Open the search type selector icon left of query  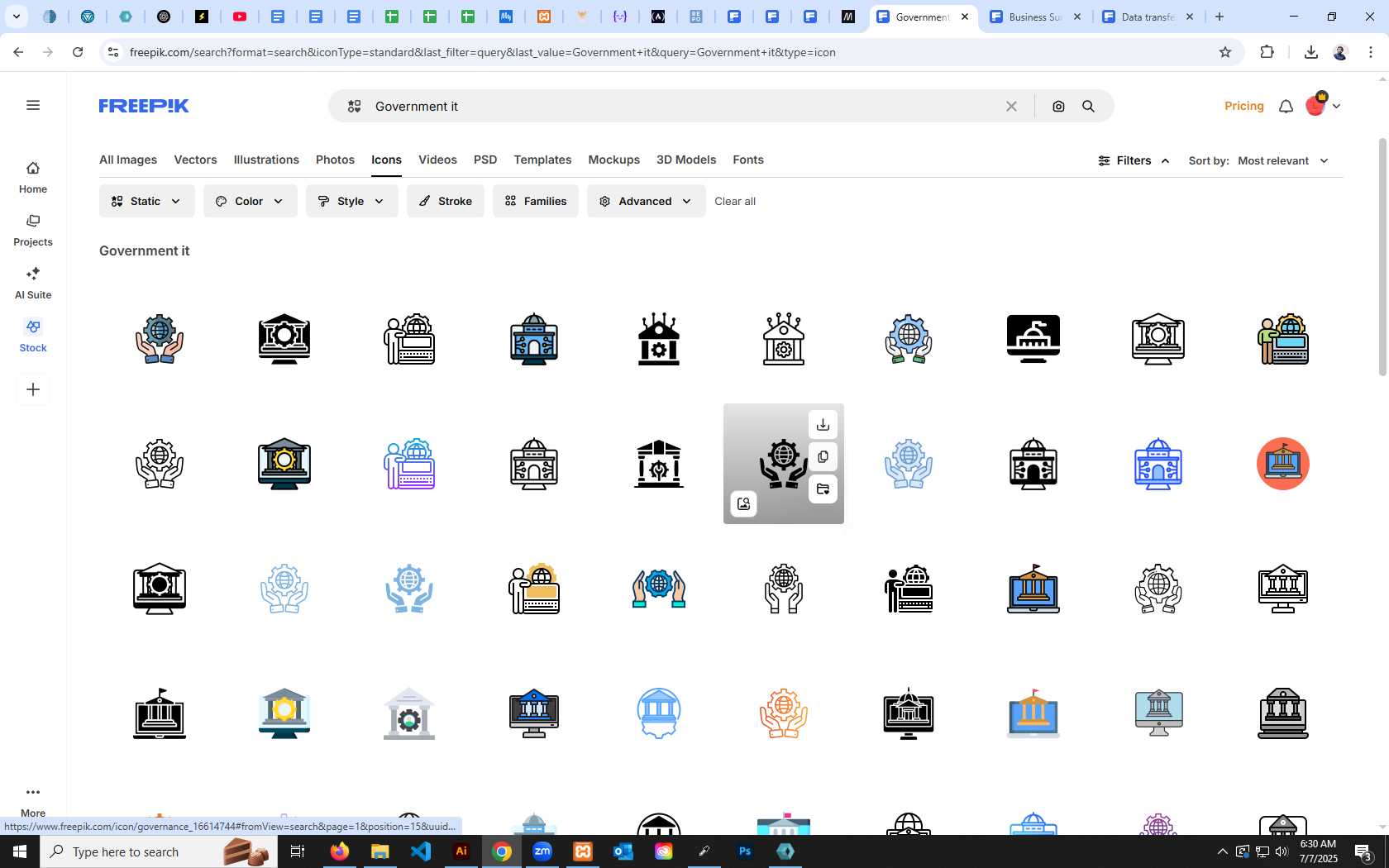point(355,107)
